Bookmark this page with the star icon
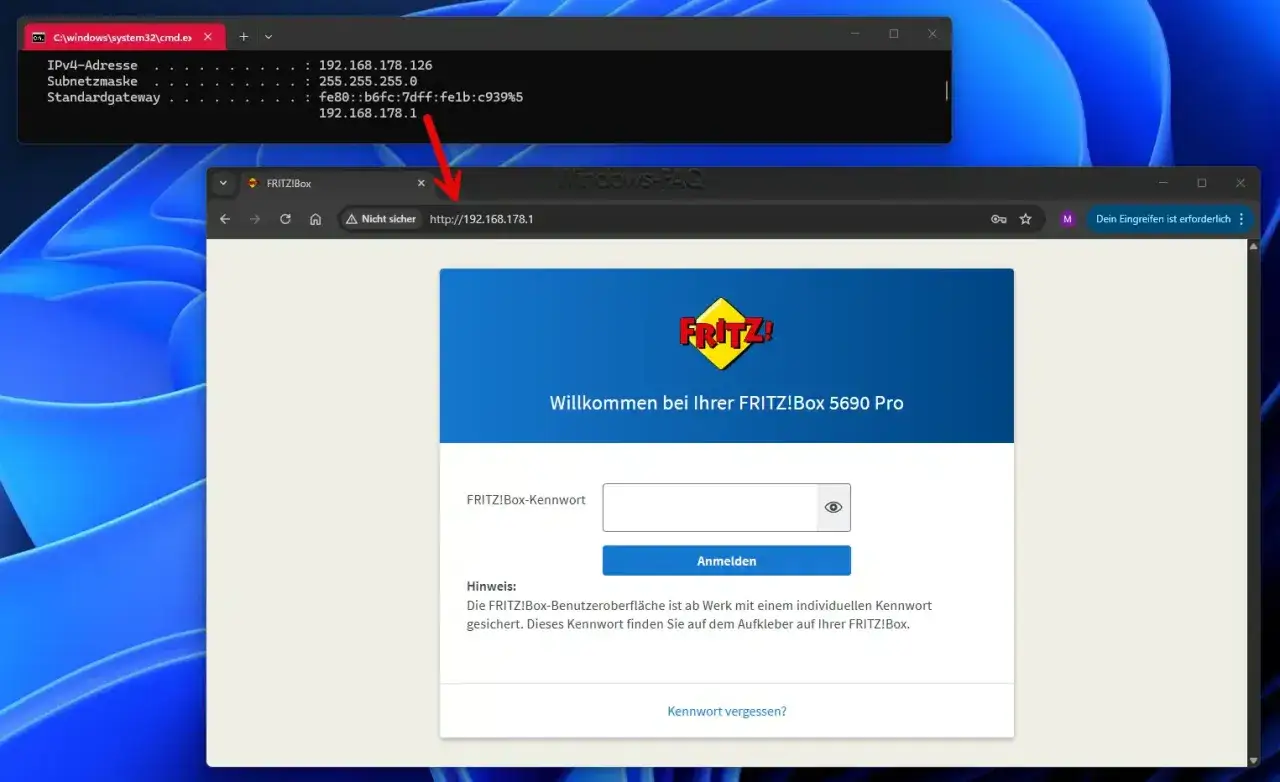 pos(1025,219)
